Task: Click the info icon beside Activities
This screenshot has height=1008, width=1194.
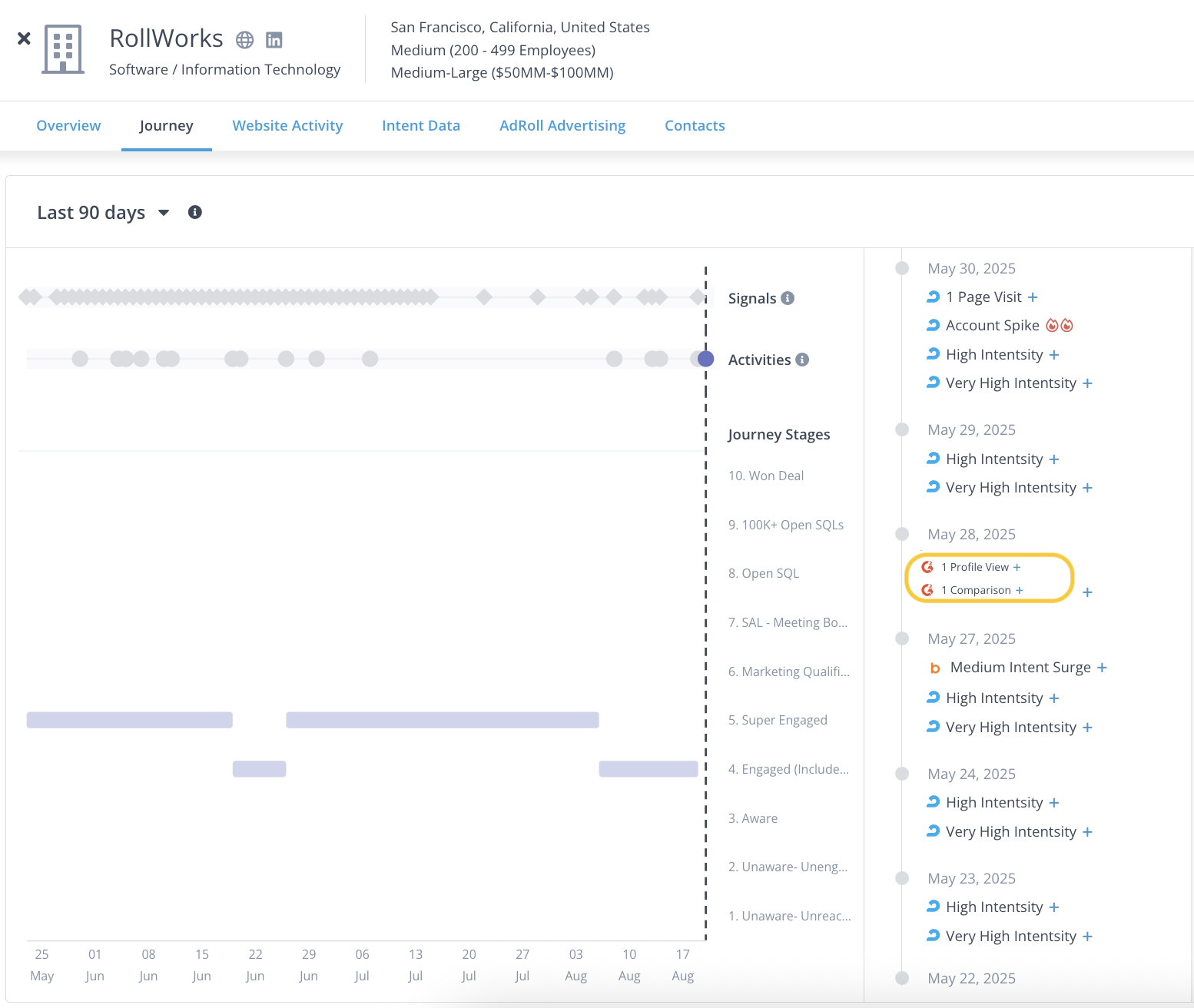Action: point(802,360)
